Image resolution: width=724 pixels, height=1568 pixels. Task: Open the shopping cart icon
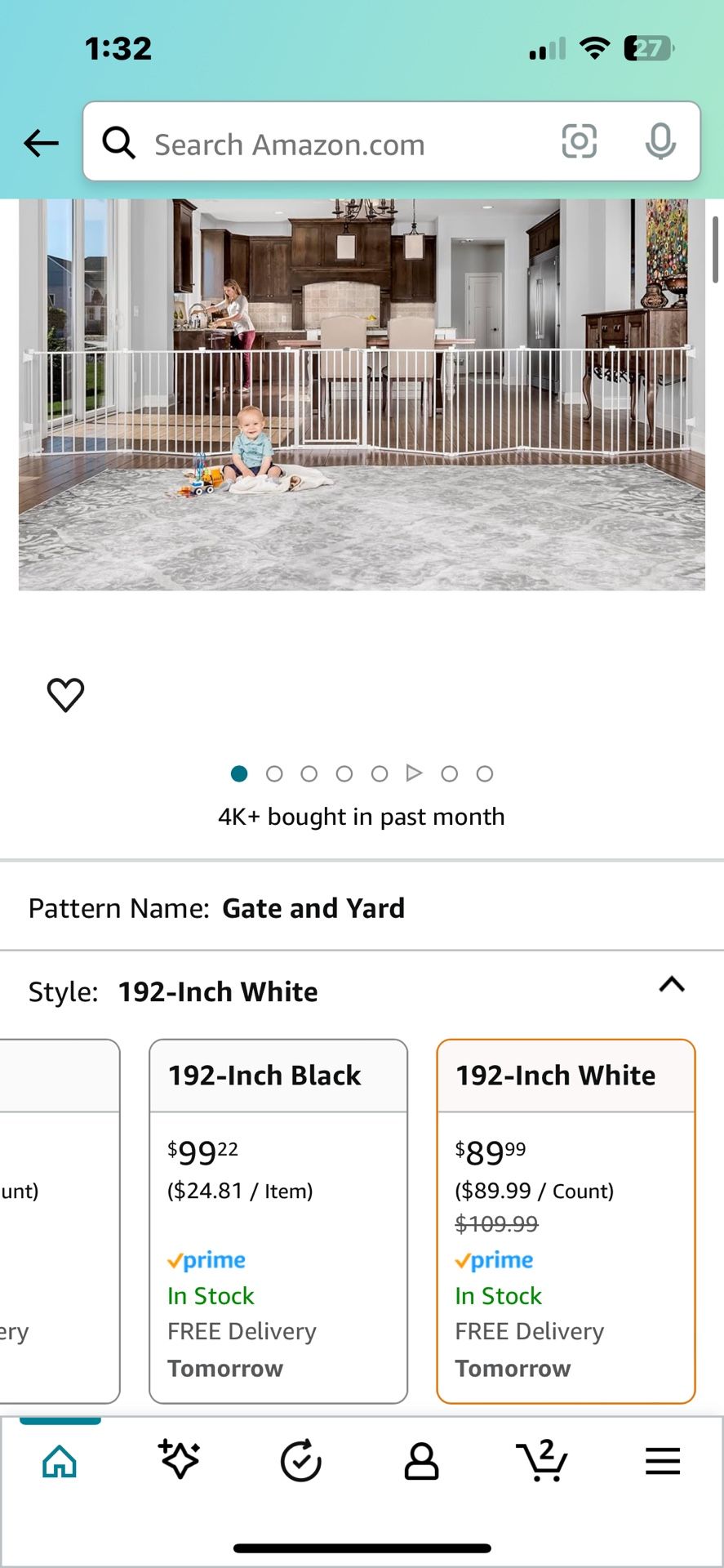click(542, 1461)
